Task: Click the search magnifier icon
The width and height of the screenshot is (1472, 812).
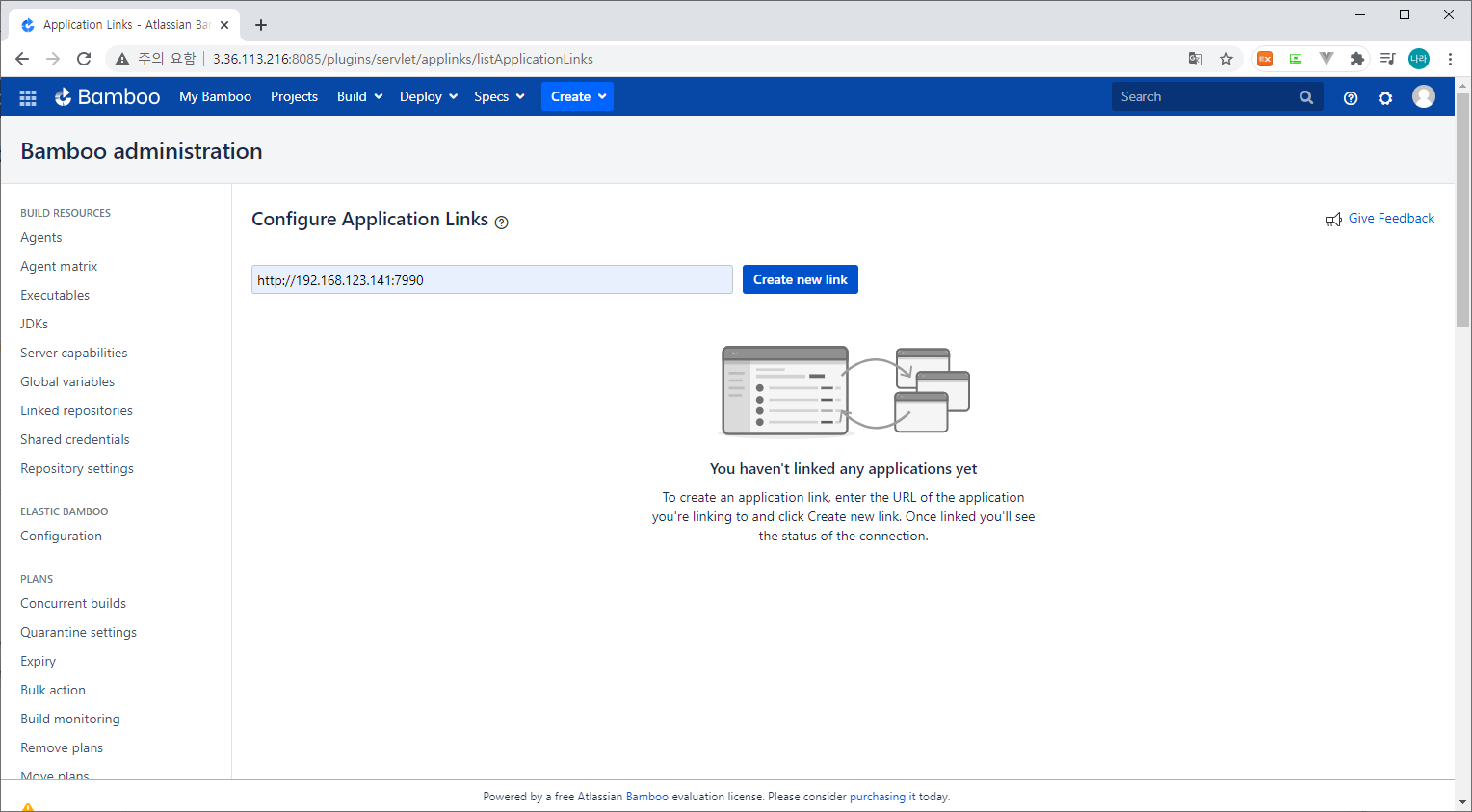Action: (x=1306, y=97)
